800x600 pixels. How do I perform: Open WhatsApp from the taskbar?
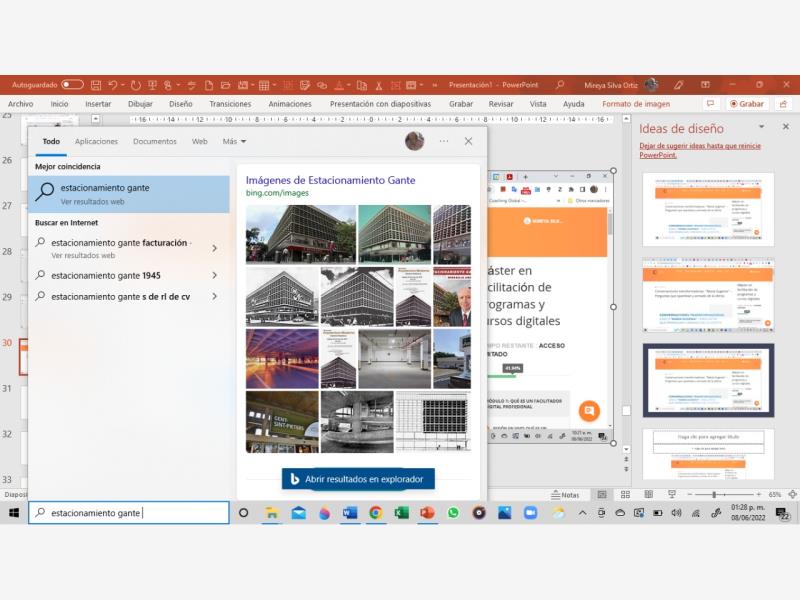(453, 513)
